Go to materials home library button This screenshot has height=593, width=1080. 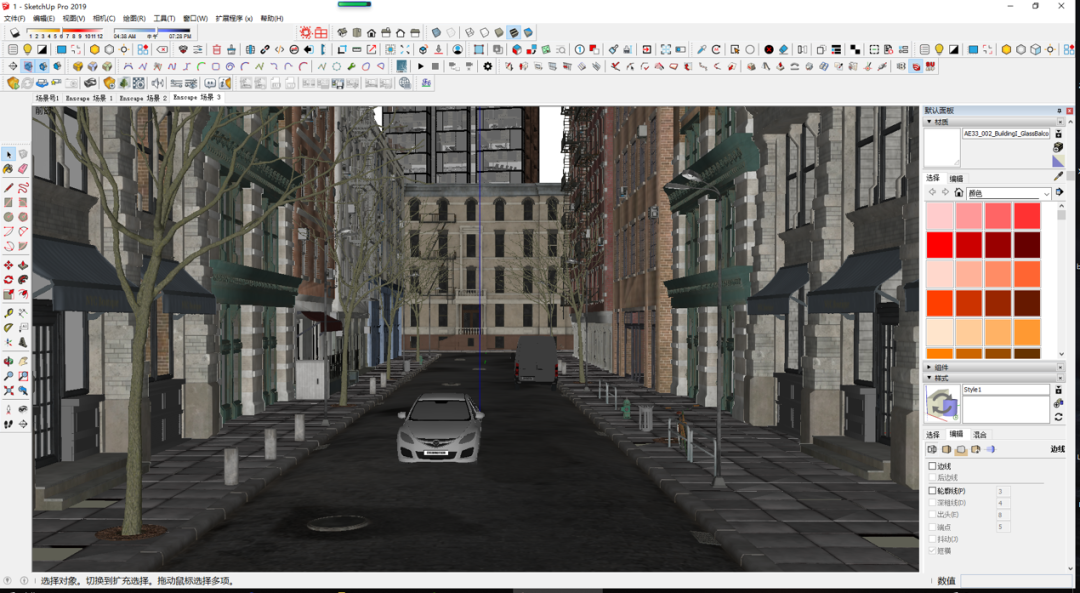click(x=958, y=192)
